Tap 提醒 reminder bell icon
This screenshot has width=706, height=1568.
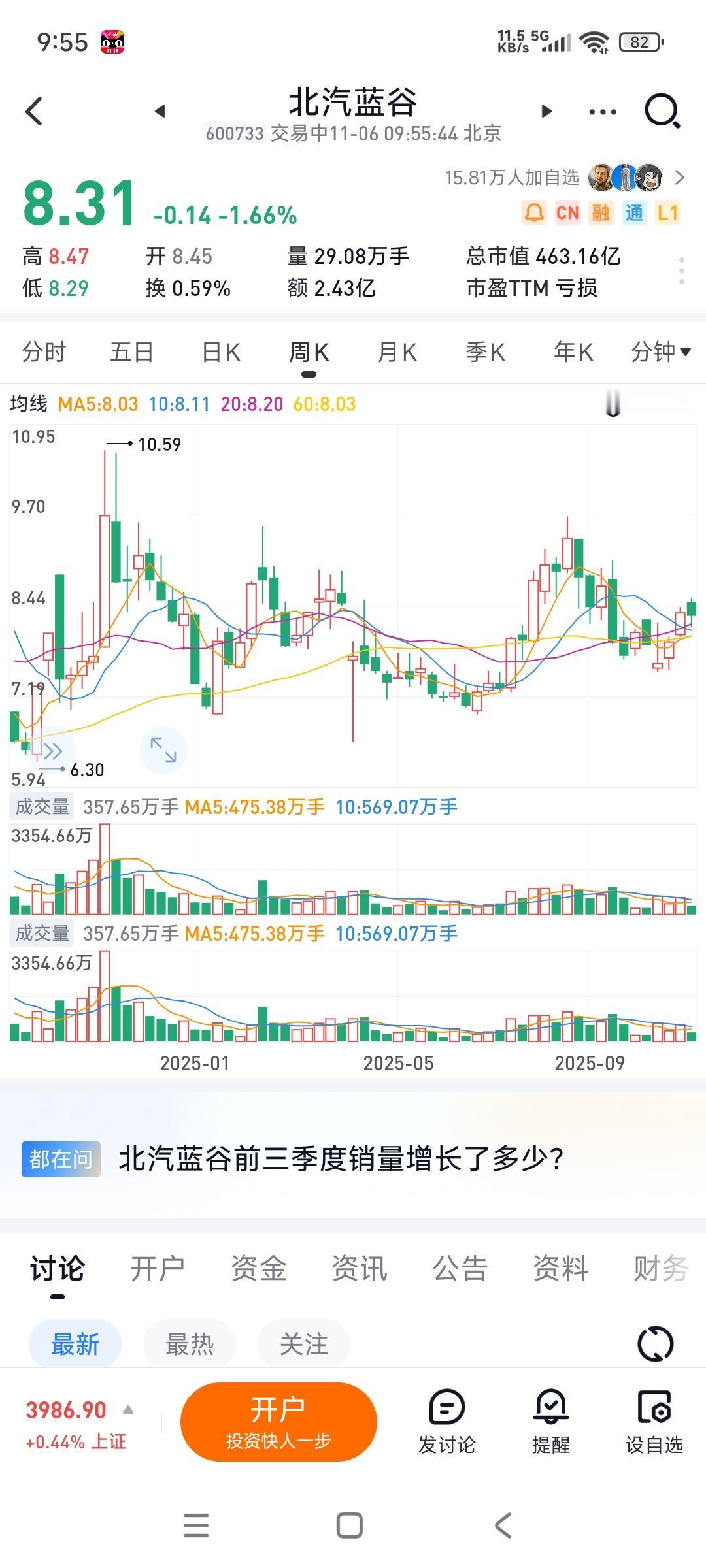point(551,1422)
